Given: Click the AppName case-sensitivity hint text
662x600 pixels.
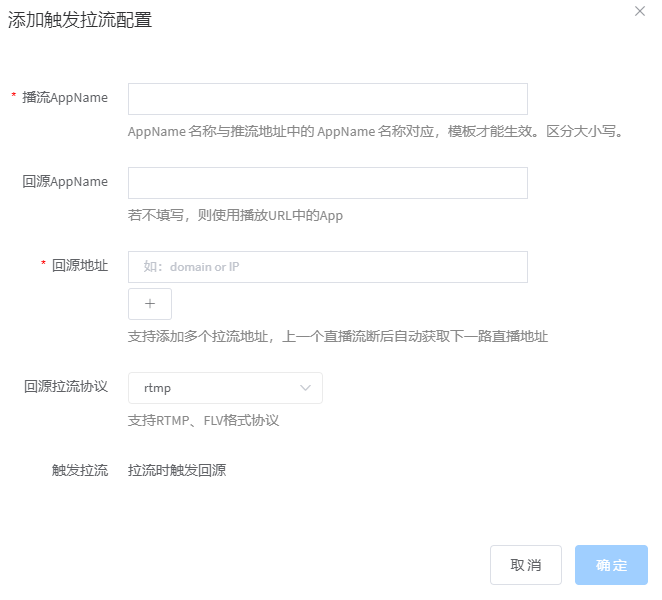Looking at the screenshot, I should [x=376, y=132].
